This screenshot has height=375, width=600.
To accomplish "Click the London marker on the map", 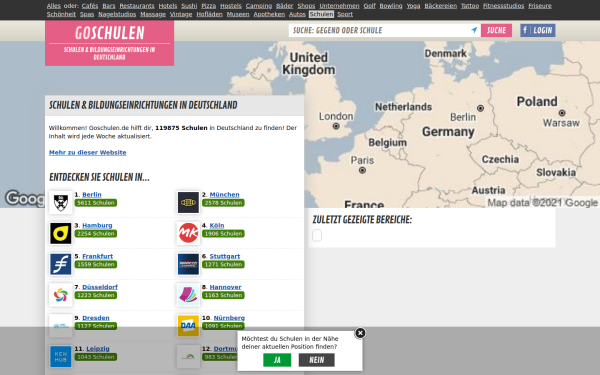I will tap(336, 126).
